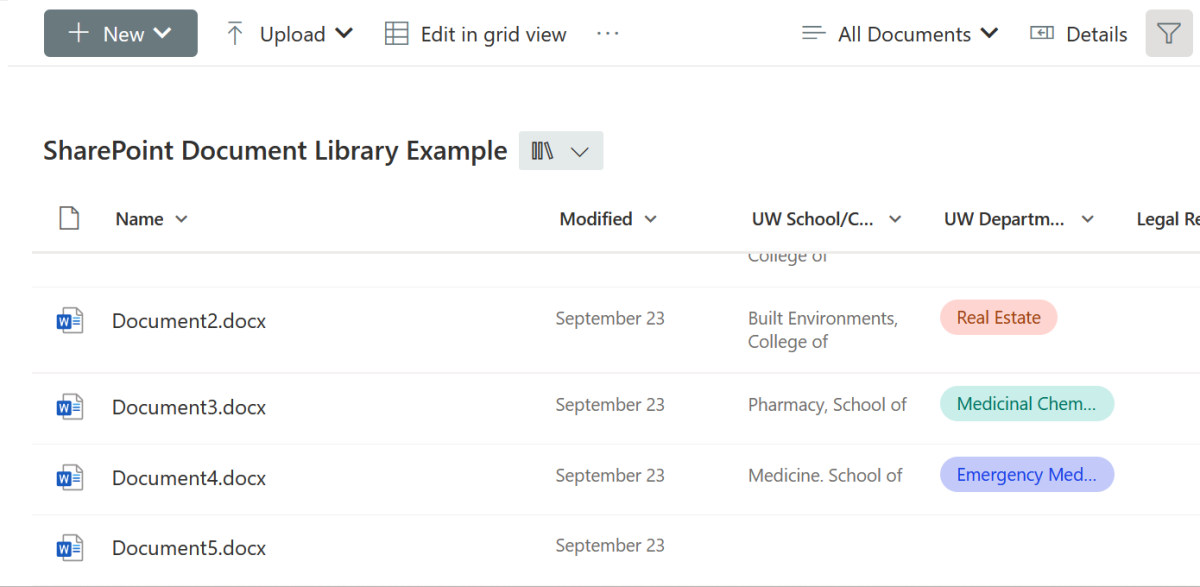The width and height of the screenshot is (1200, 587).
Task: Click the Upload arrow icon
Action: 234,33
